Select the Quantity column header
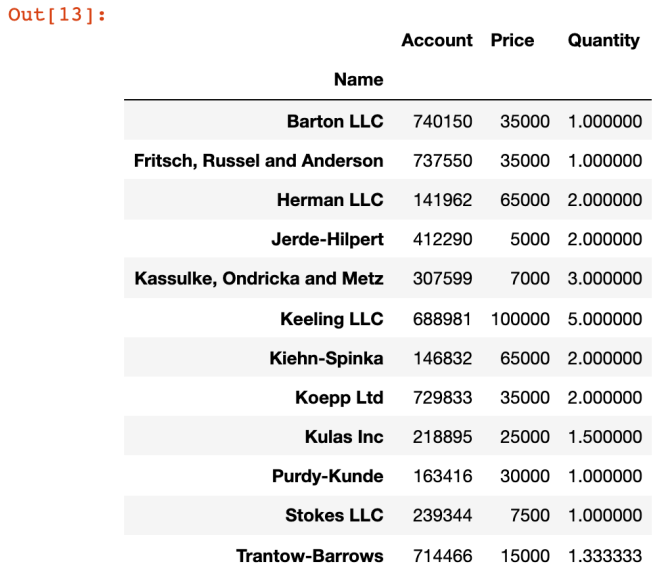Screen dimensions: 671x582 (x=603, y=41)
